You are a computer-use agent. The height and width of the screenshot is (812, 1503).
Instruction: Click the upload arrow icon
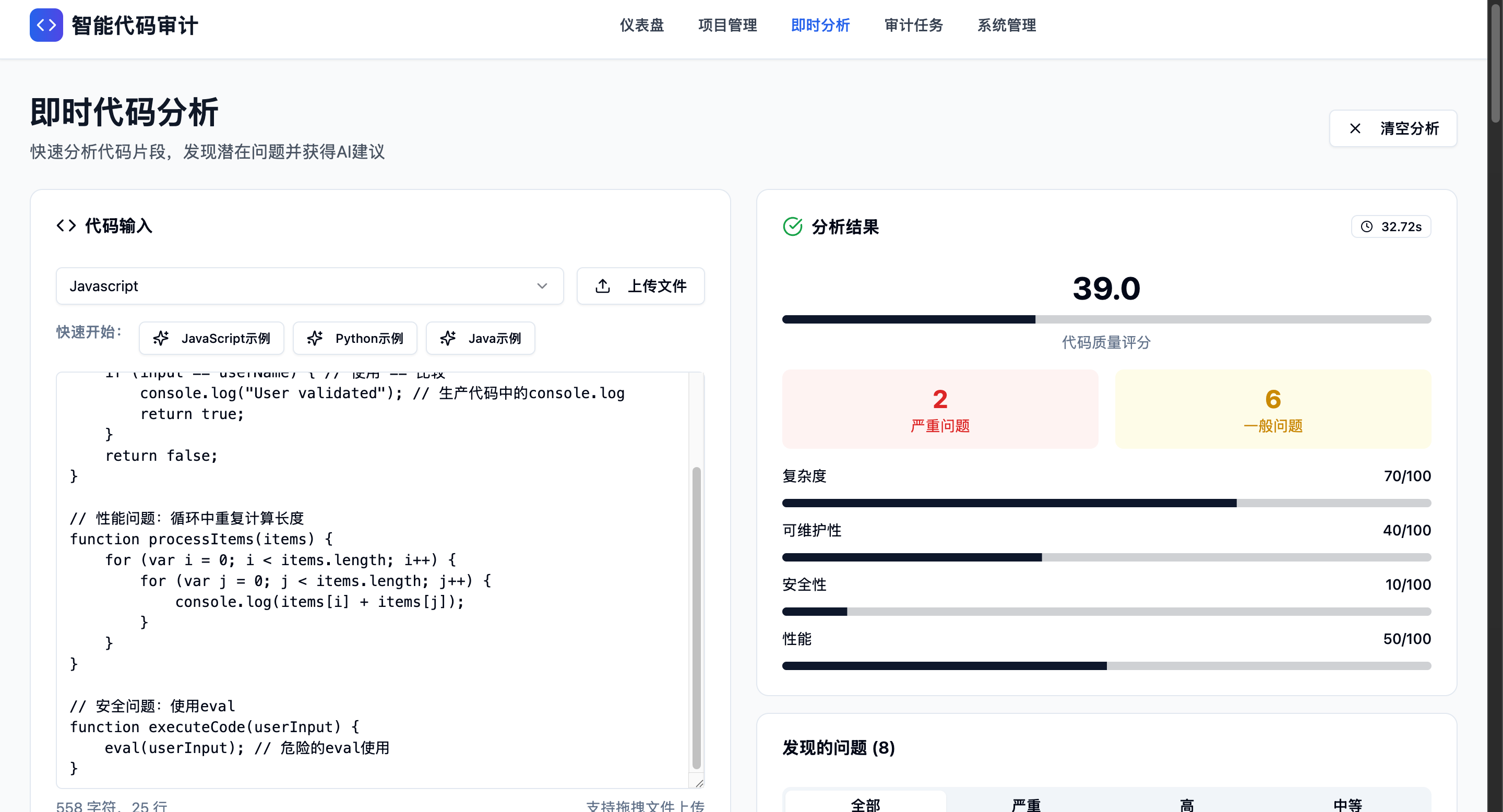pyautogui.click(x=603, y=286)
